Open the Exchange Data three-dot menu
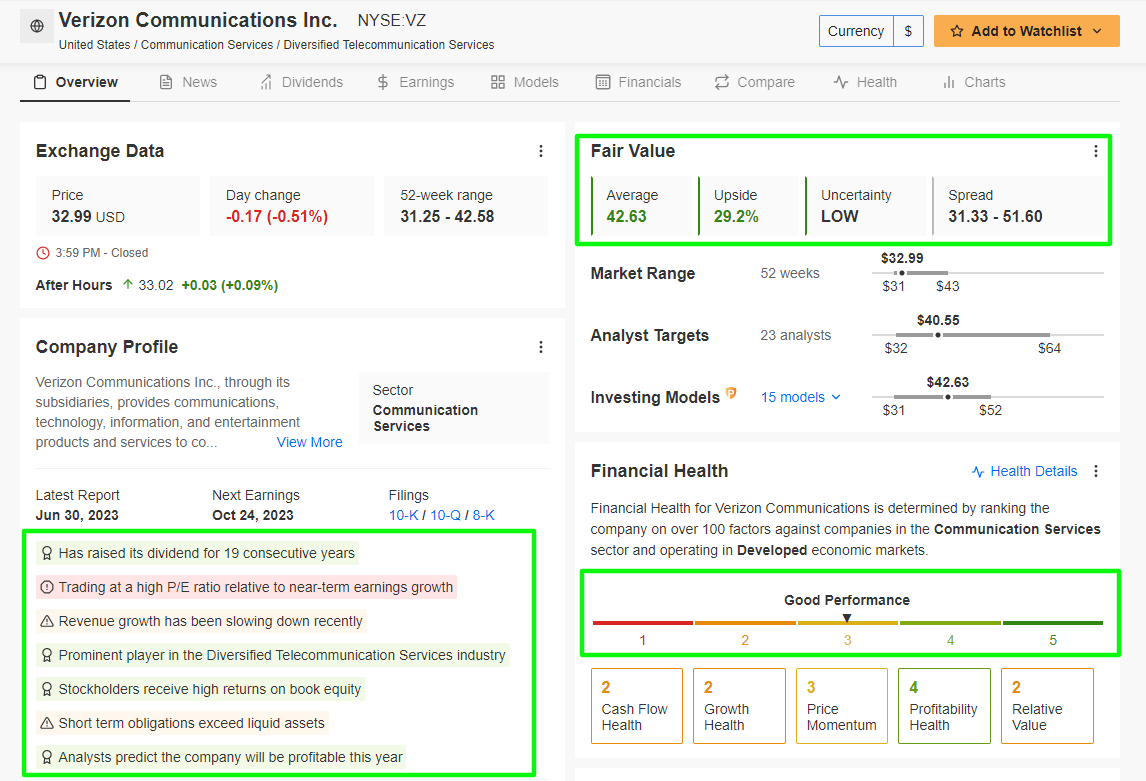This screenshot has width=1146, height=781. [541, 151]
